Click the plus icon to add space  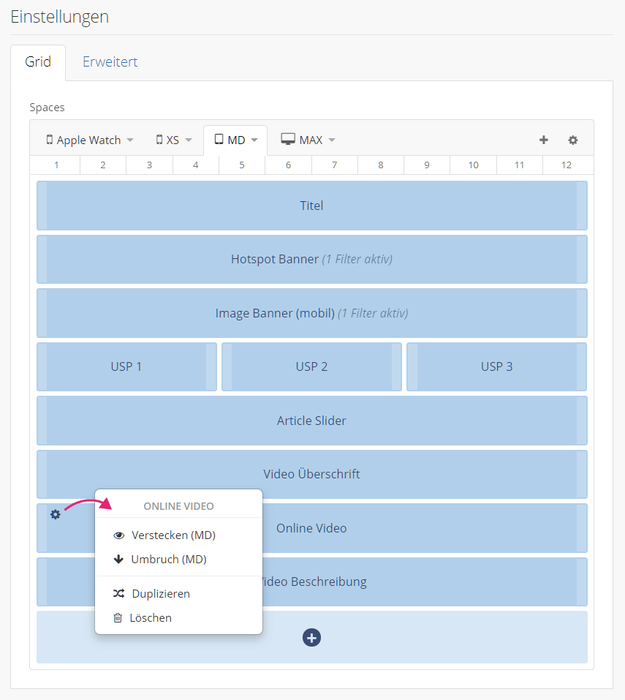(x=543, y=140)
